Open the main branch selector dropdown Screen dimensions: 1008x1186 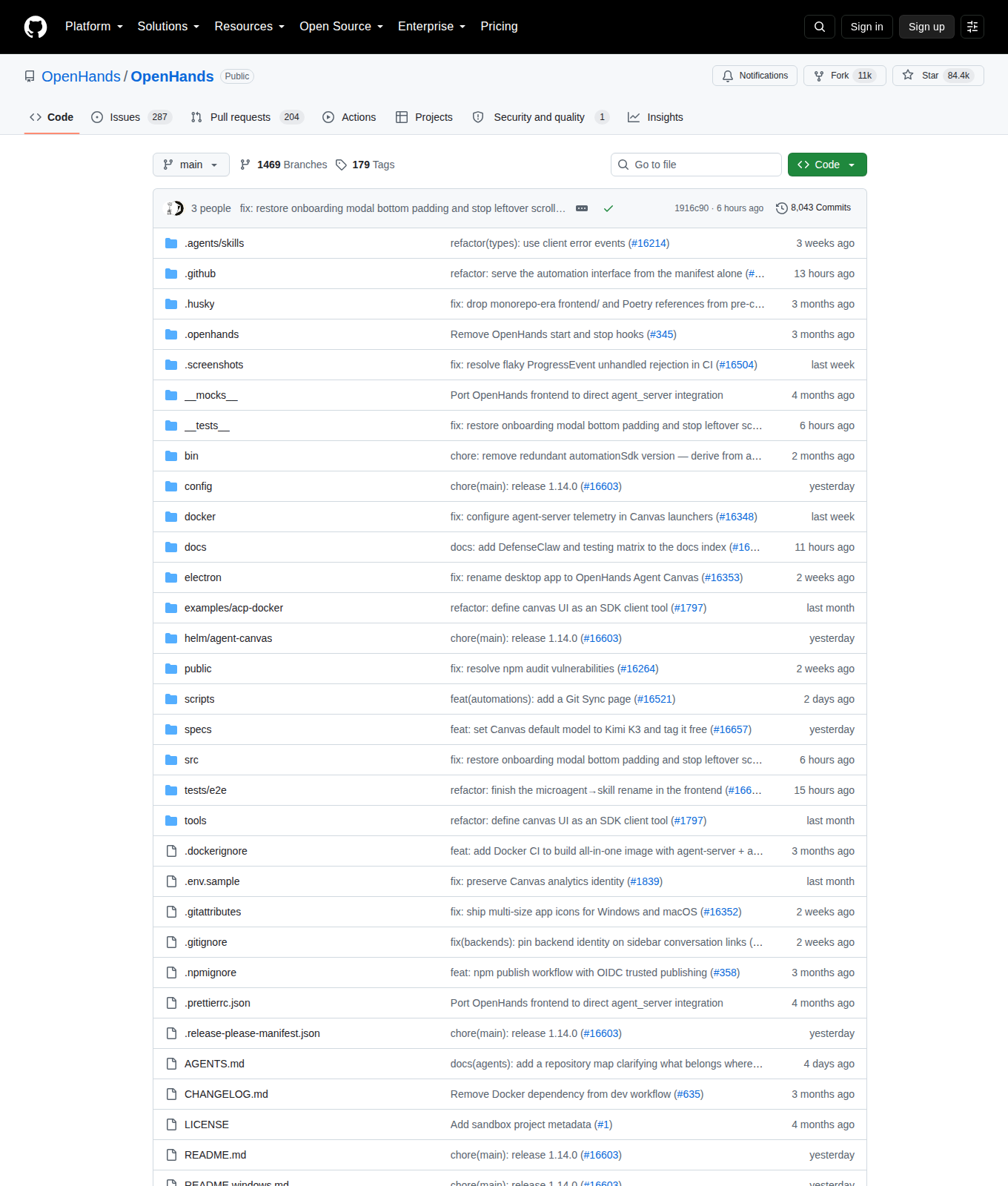pos(191,165)
